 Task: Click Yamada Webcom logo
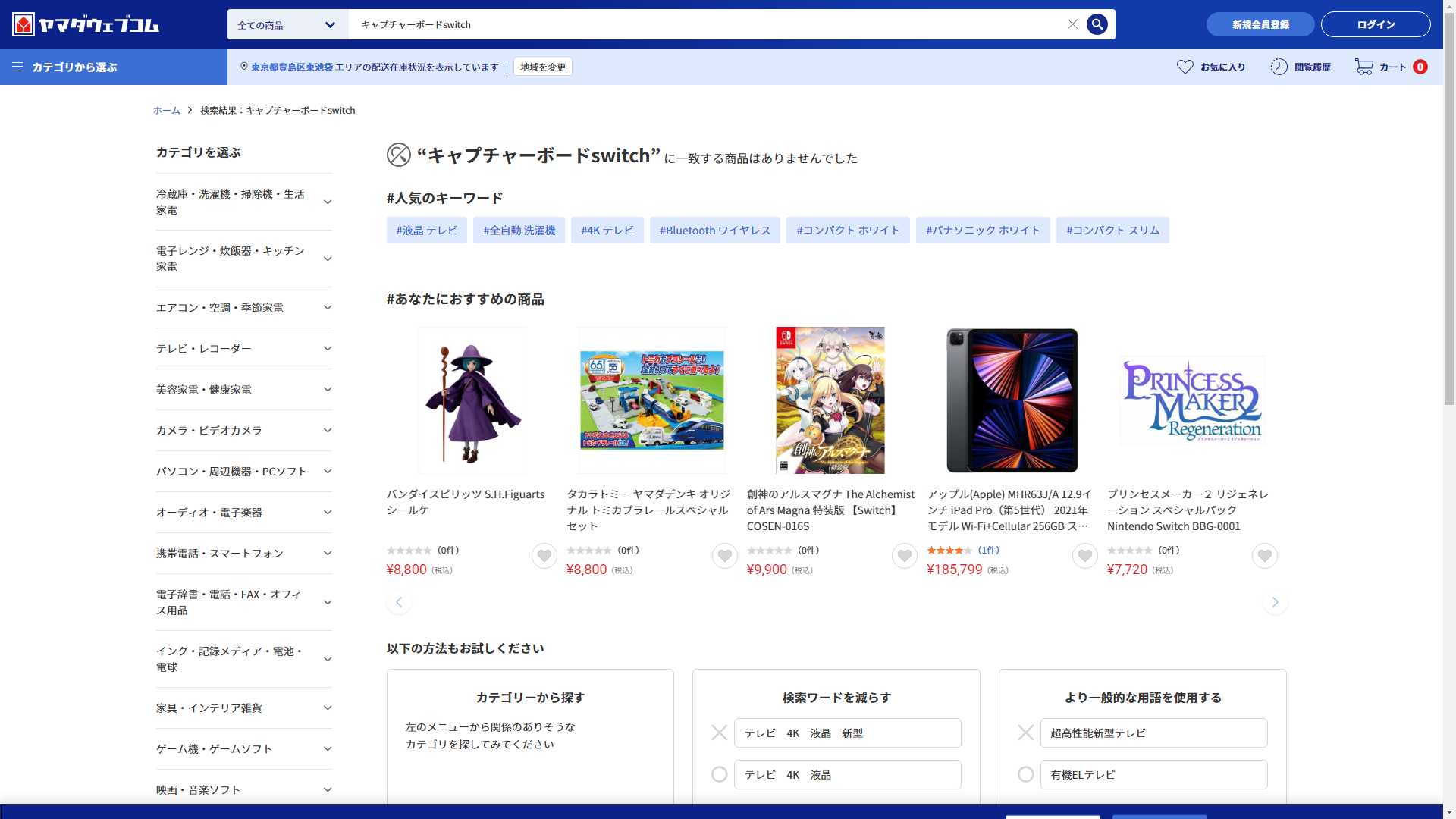[x=86, y=24]
